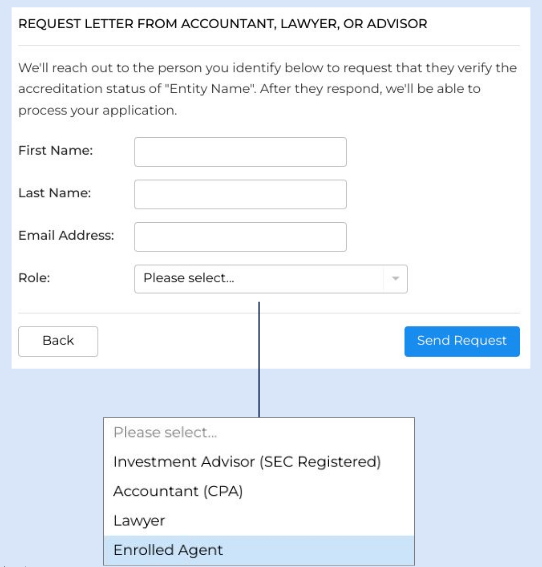This screenshot has height=567, width=542.
Task: Click into the Email Address field
Action: 240,237
